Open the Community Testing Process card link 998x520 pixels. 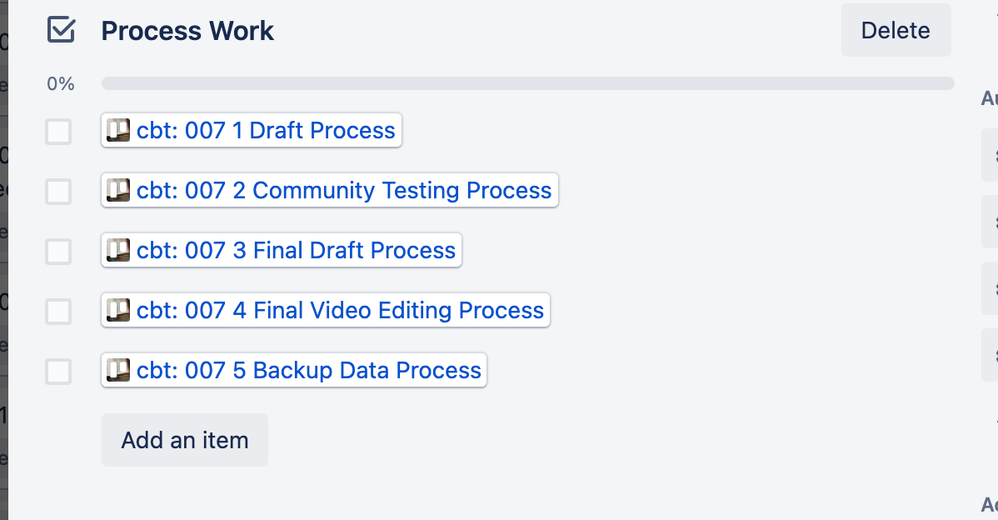[x=330, y=190]
